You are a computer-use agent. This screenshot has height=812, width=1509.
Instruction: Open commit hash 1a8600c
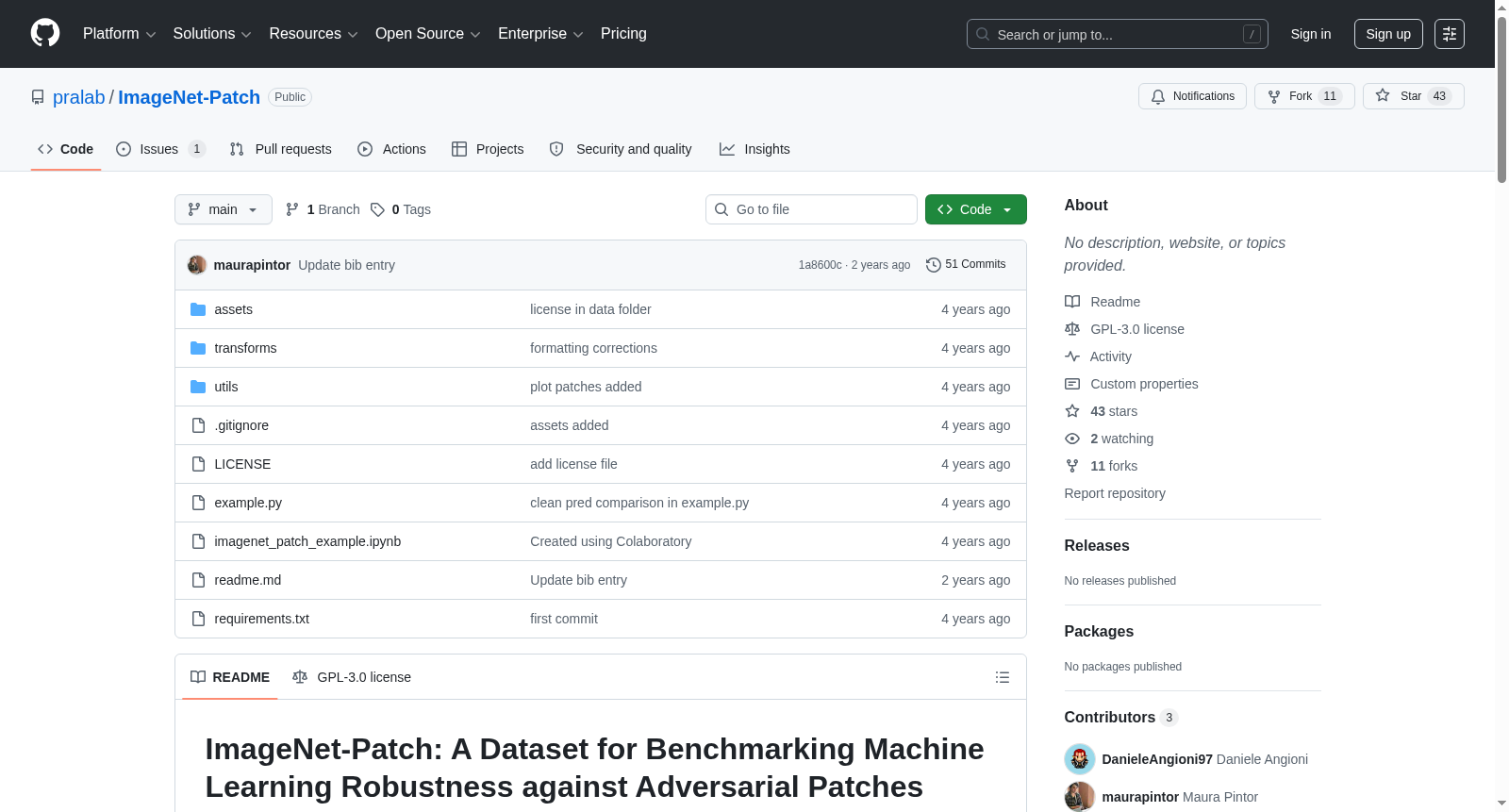[821, 265]
